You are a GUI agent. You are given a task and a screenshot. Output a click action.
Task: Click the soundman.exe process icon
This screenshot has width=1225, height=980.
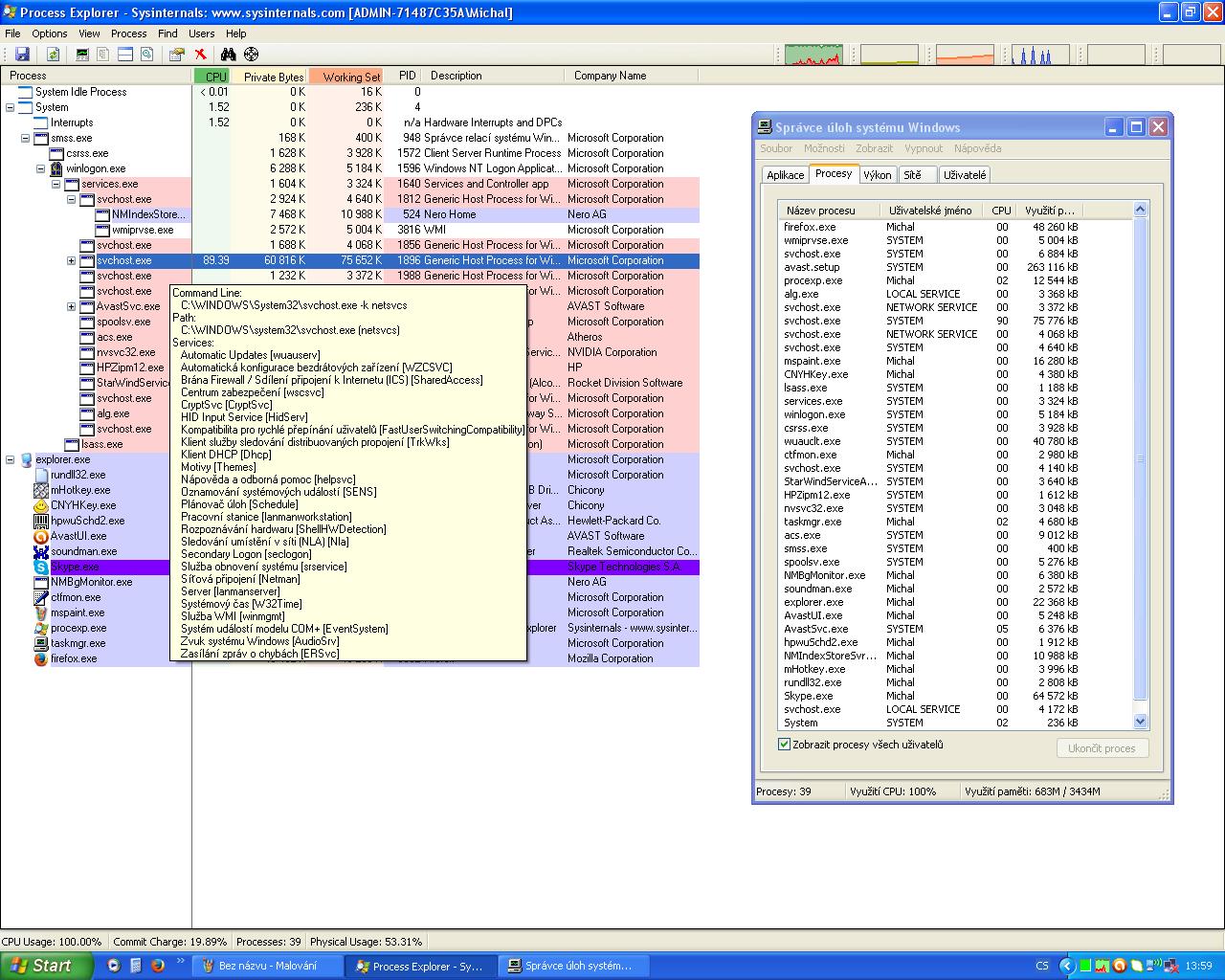pyautogui.click(x=41, y=551)
